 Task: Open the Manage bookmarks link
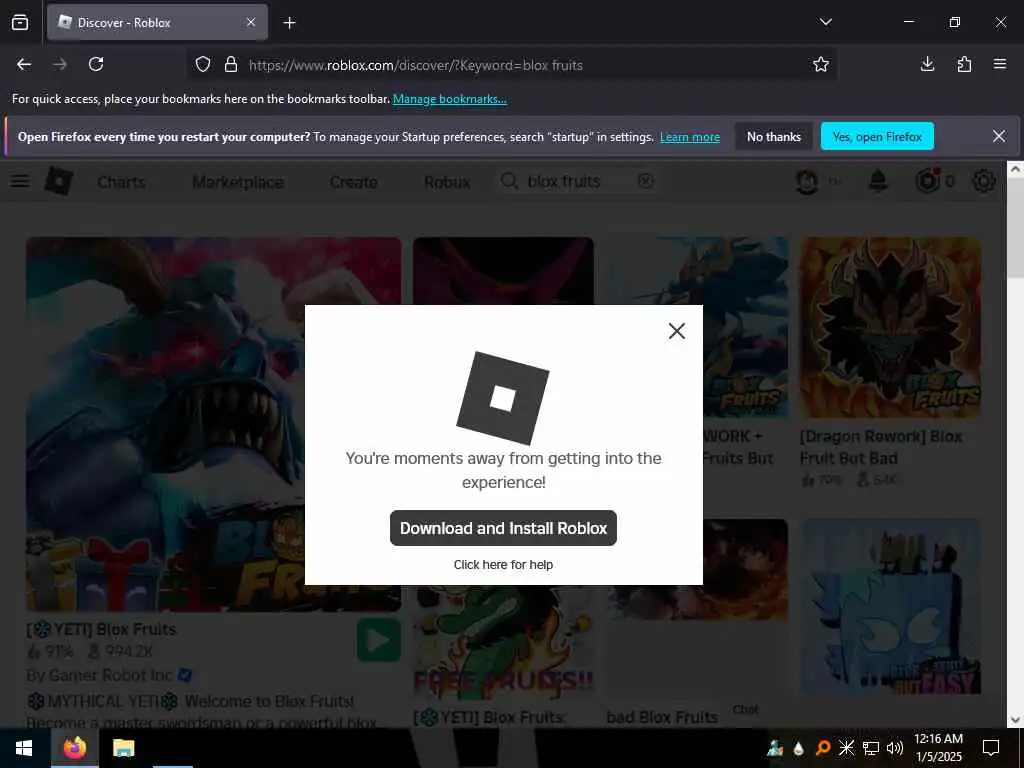[449, 99]
